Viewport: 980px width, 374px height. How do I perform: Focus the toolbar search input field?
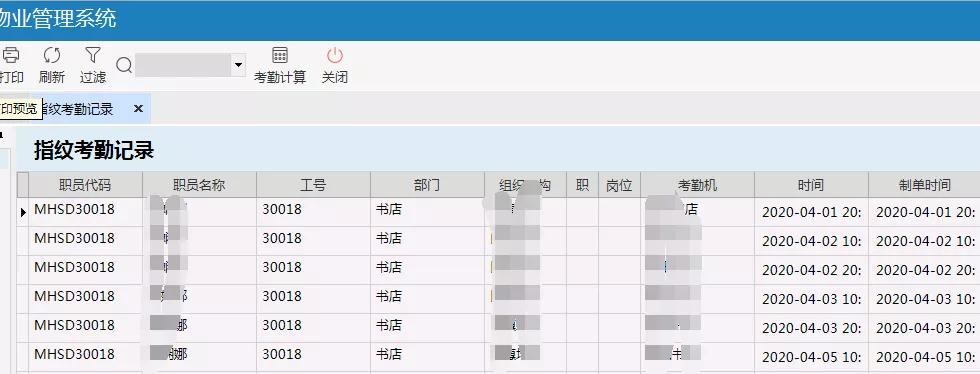[x=183, y=65]
